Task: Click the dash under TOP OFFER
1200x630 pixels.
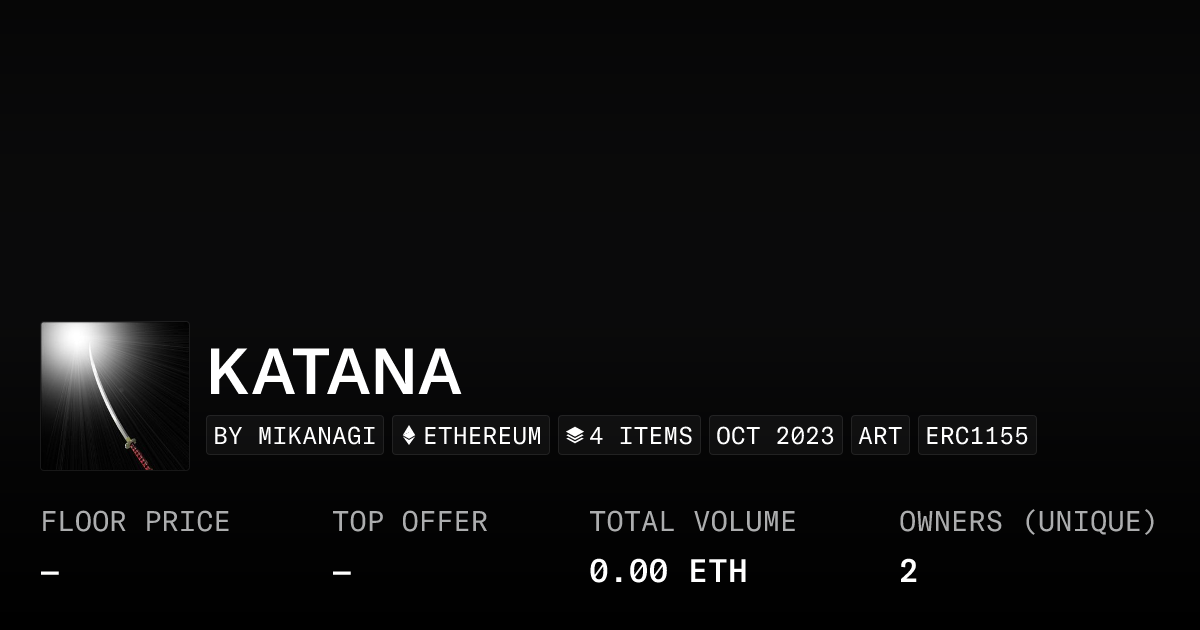Action: tap(342, 573)
